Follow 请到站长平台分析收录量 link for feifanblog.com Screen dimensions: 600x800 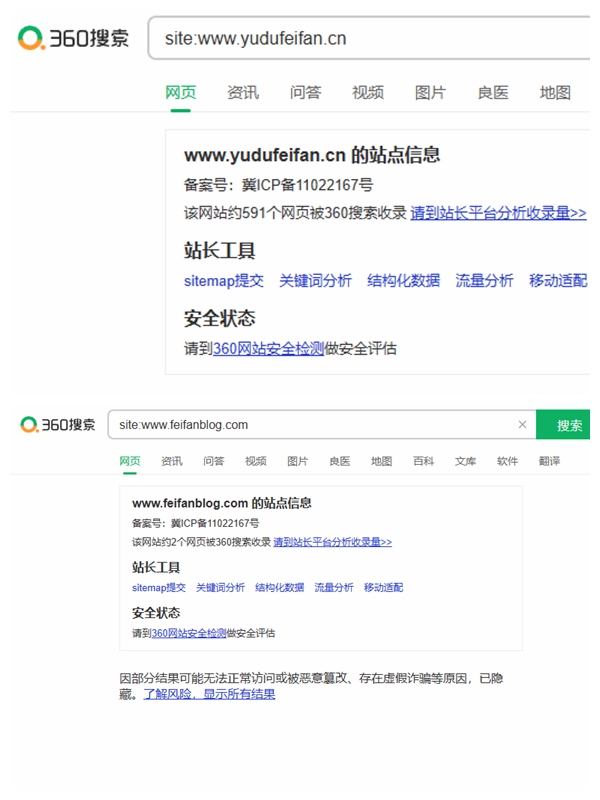(x=333, y=542)
